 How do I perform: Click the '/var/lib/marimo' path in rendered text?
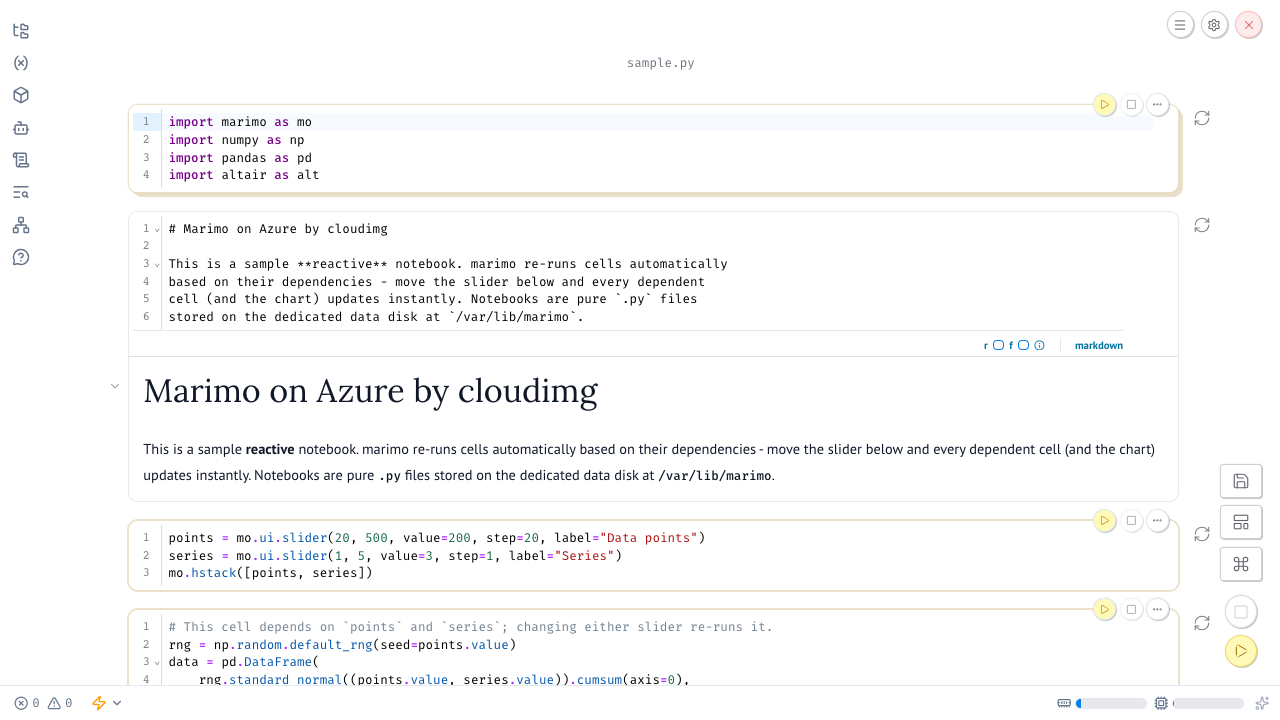[x=715, y=476]
